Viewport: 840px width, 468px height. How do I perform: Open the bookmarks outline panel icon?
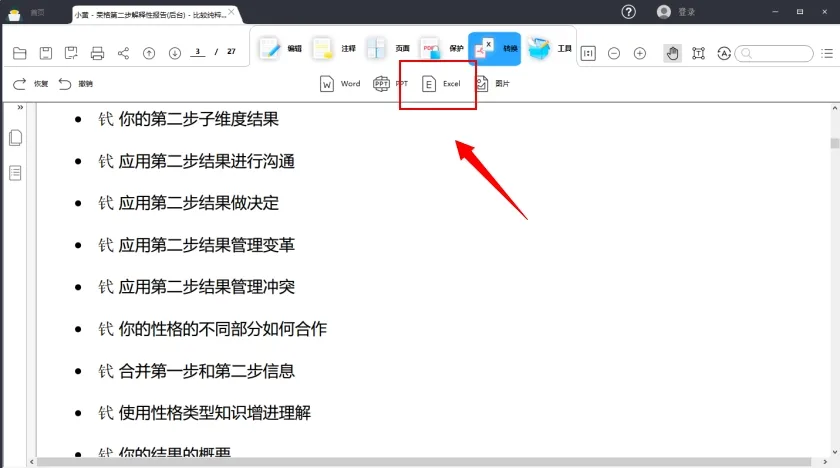[x=16, y=172]
